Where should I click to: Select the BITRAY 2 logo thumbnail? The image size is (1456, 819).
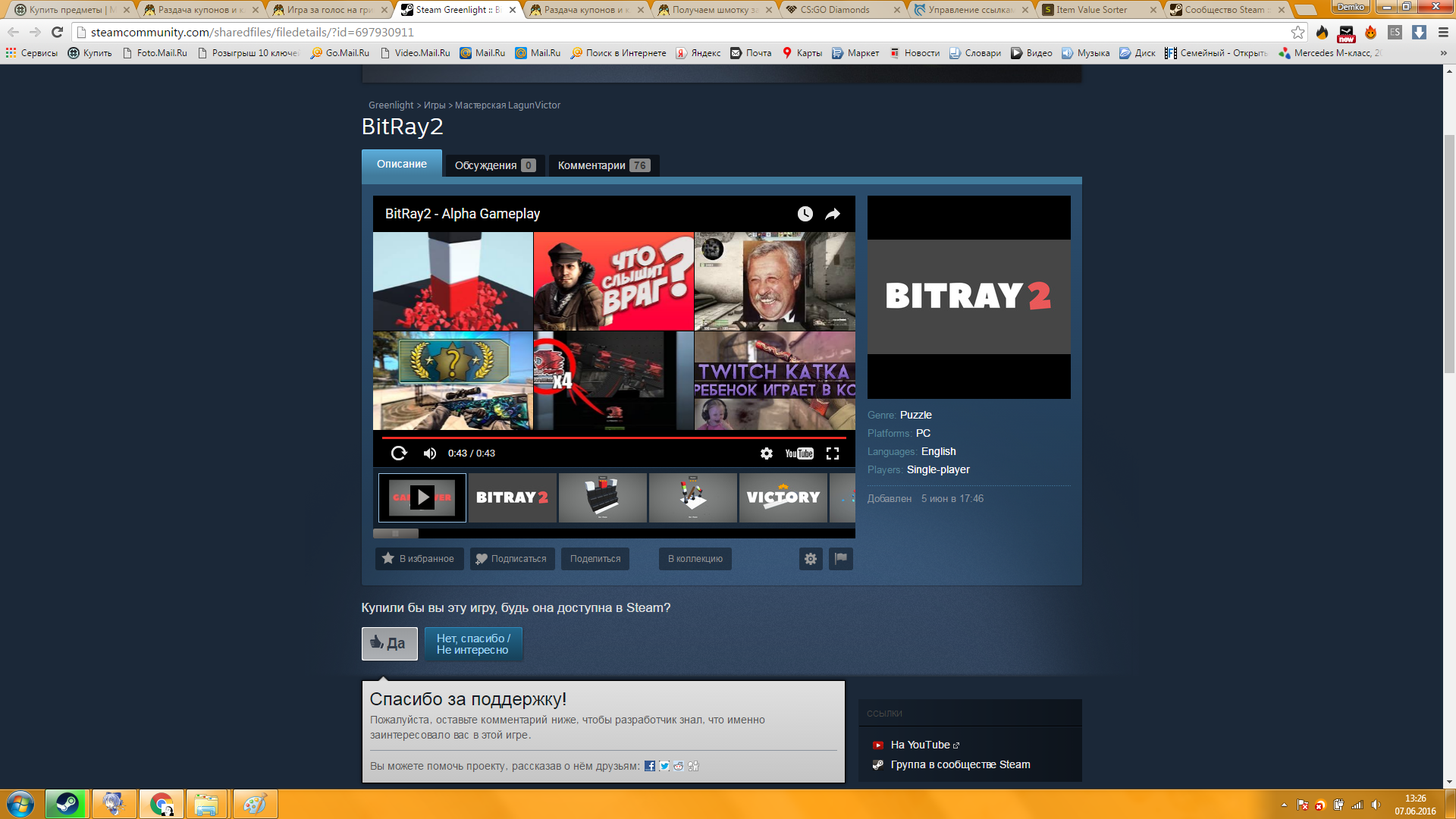click(513, 497)
